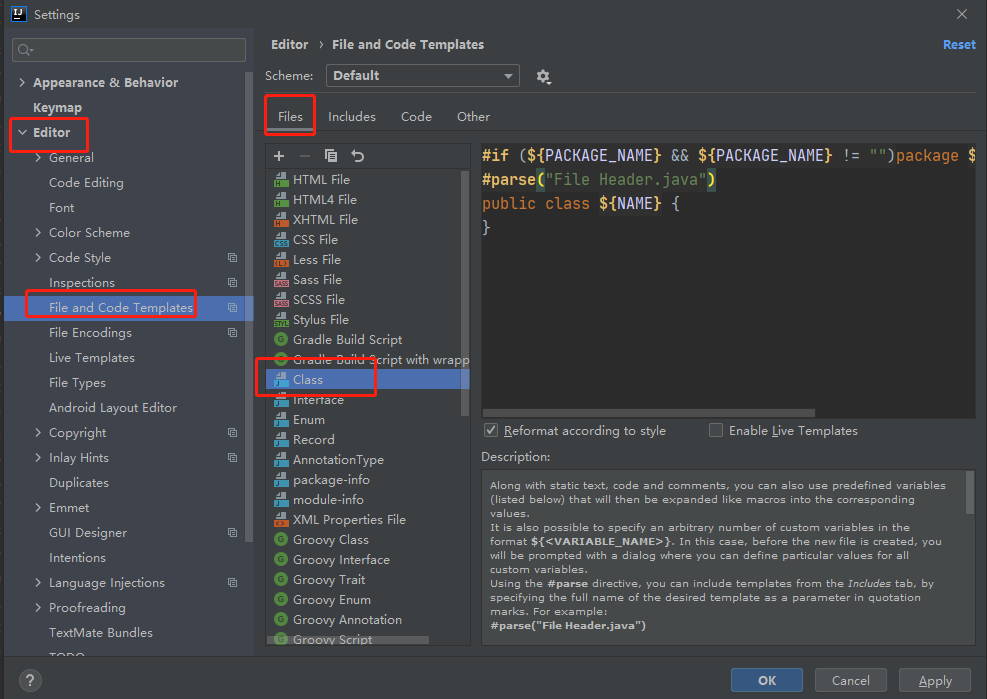The height and width of the screenshot is (699, 987).
Task: Click the Copy Template icon
Action: click(331, 156)
